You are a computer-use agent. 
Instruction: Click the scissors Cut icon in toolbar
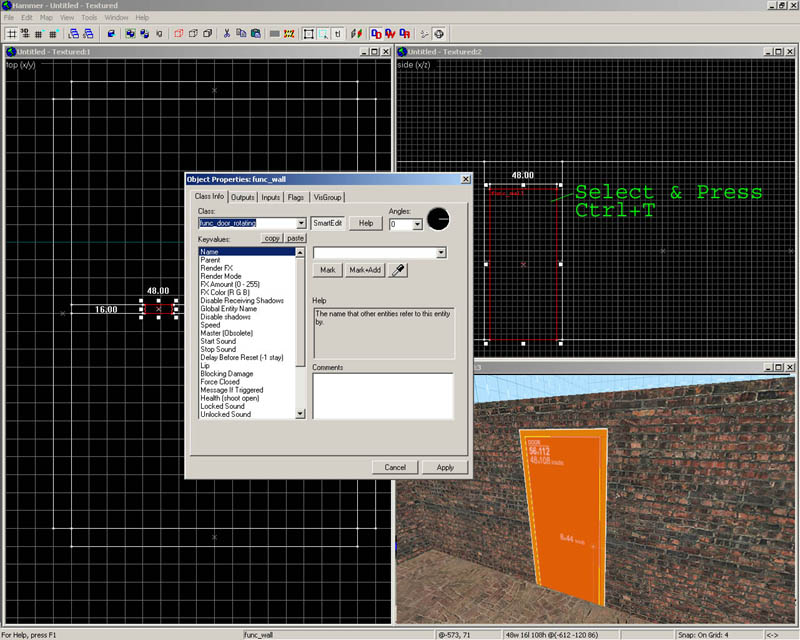[228, 34]
